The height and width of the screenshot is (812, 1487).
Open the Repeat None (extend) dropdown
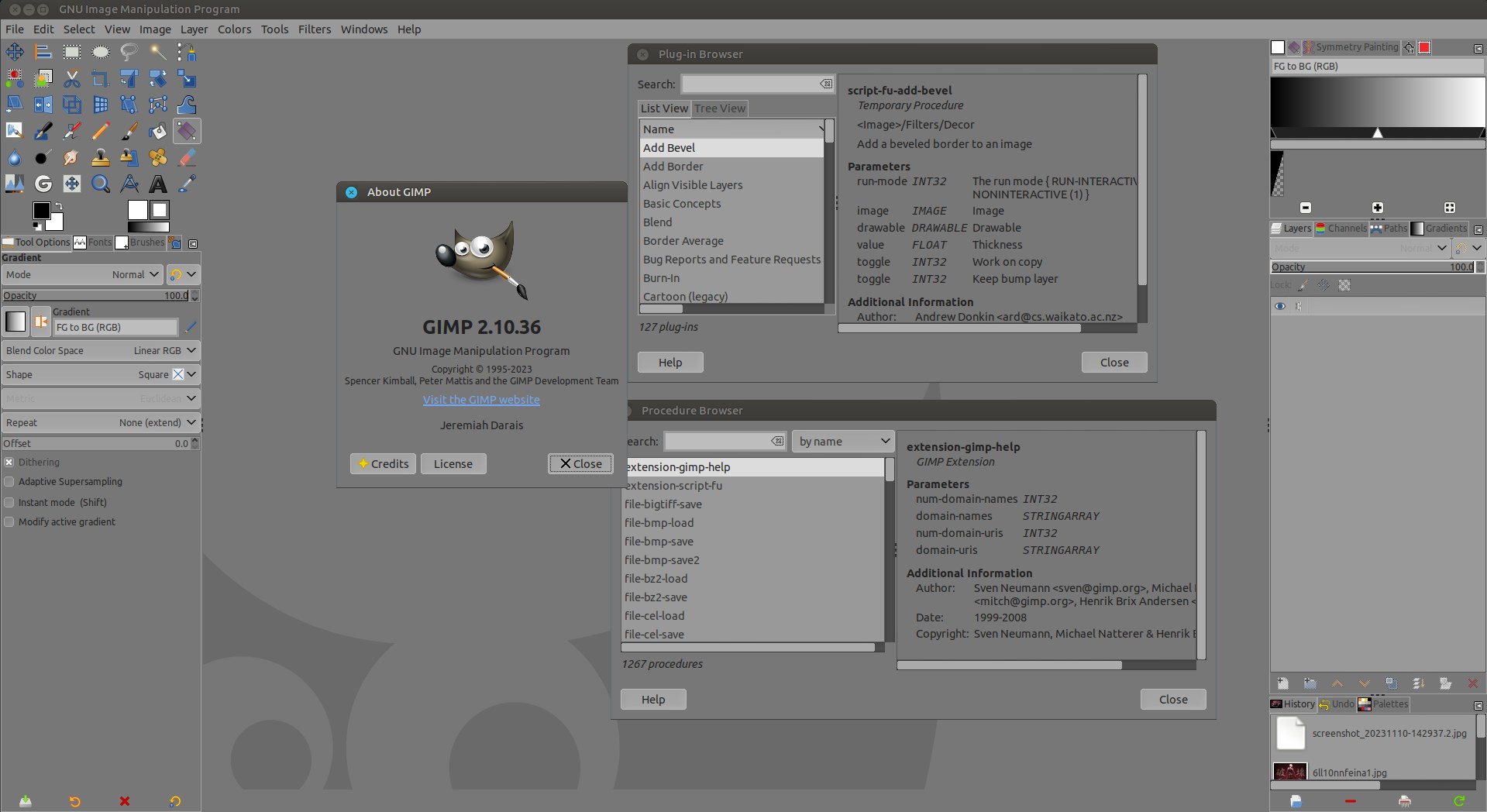101,422
